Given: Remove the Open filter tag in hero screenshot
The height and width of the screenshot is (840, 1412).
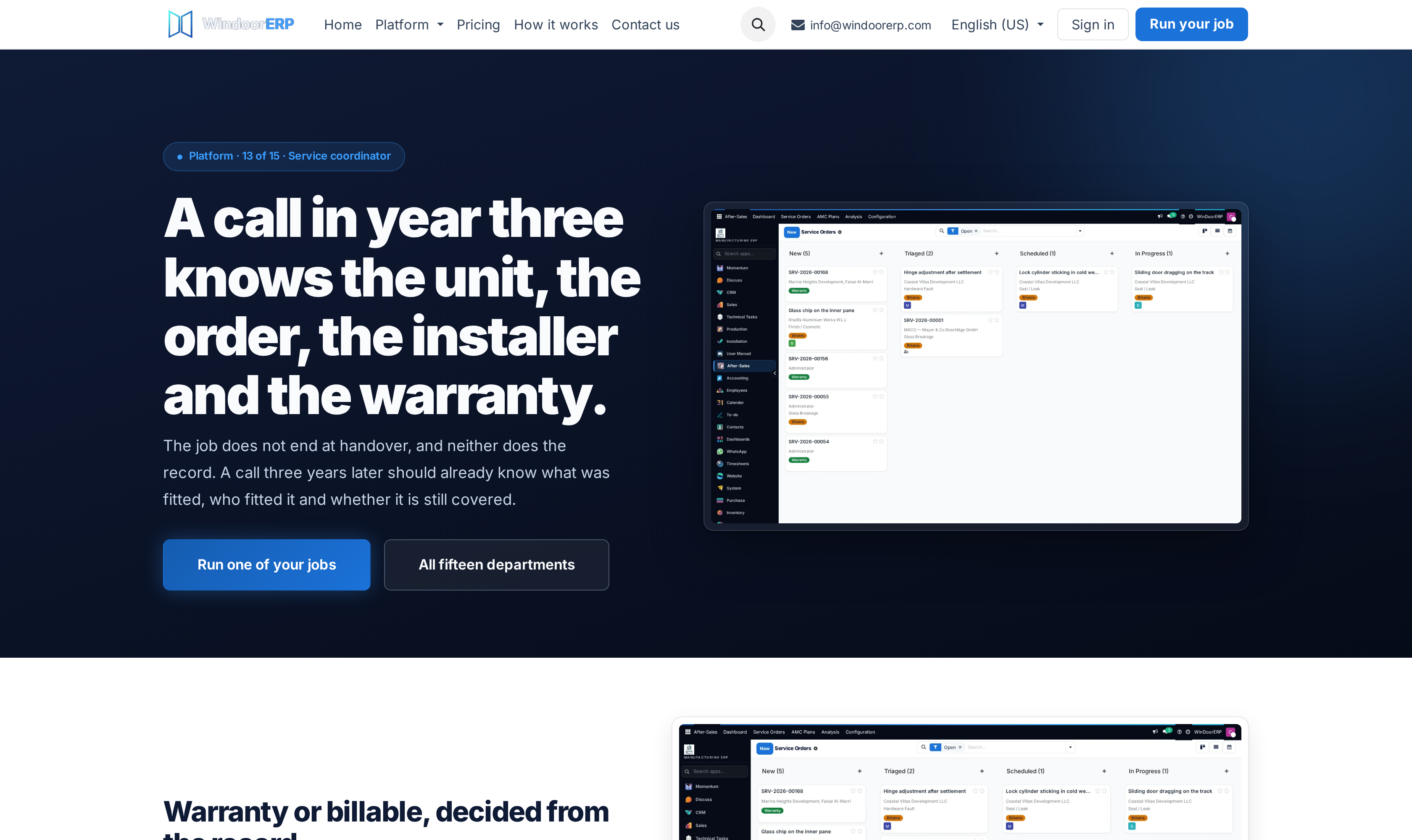Looking at the screenshot, I should point(976,231).
